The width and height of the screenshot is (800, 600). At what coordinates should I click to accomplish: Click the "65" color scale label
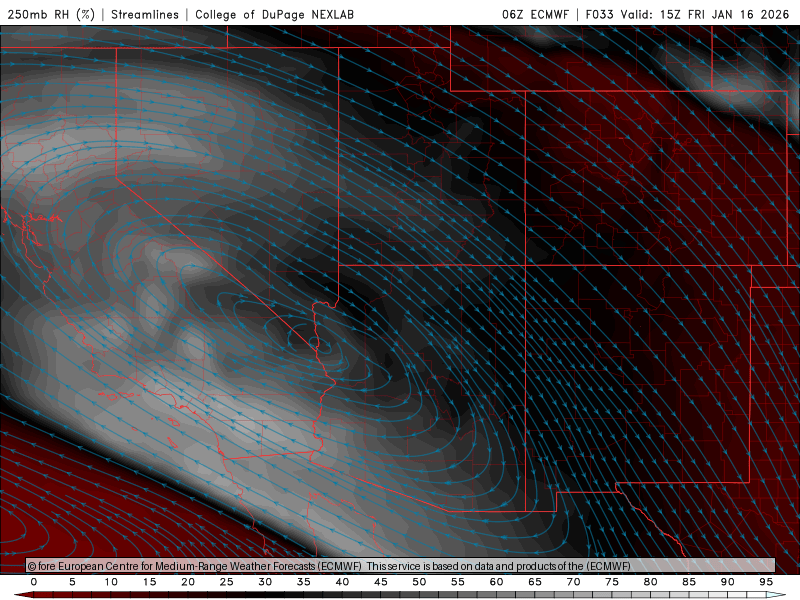point(534,582)
